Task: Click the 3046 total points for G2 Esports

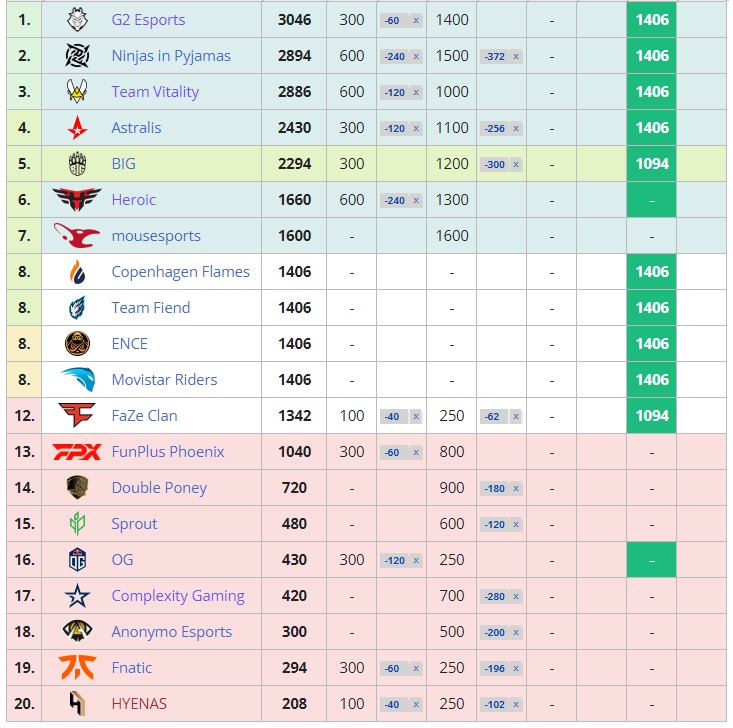Action: [294, 20]
